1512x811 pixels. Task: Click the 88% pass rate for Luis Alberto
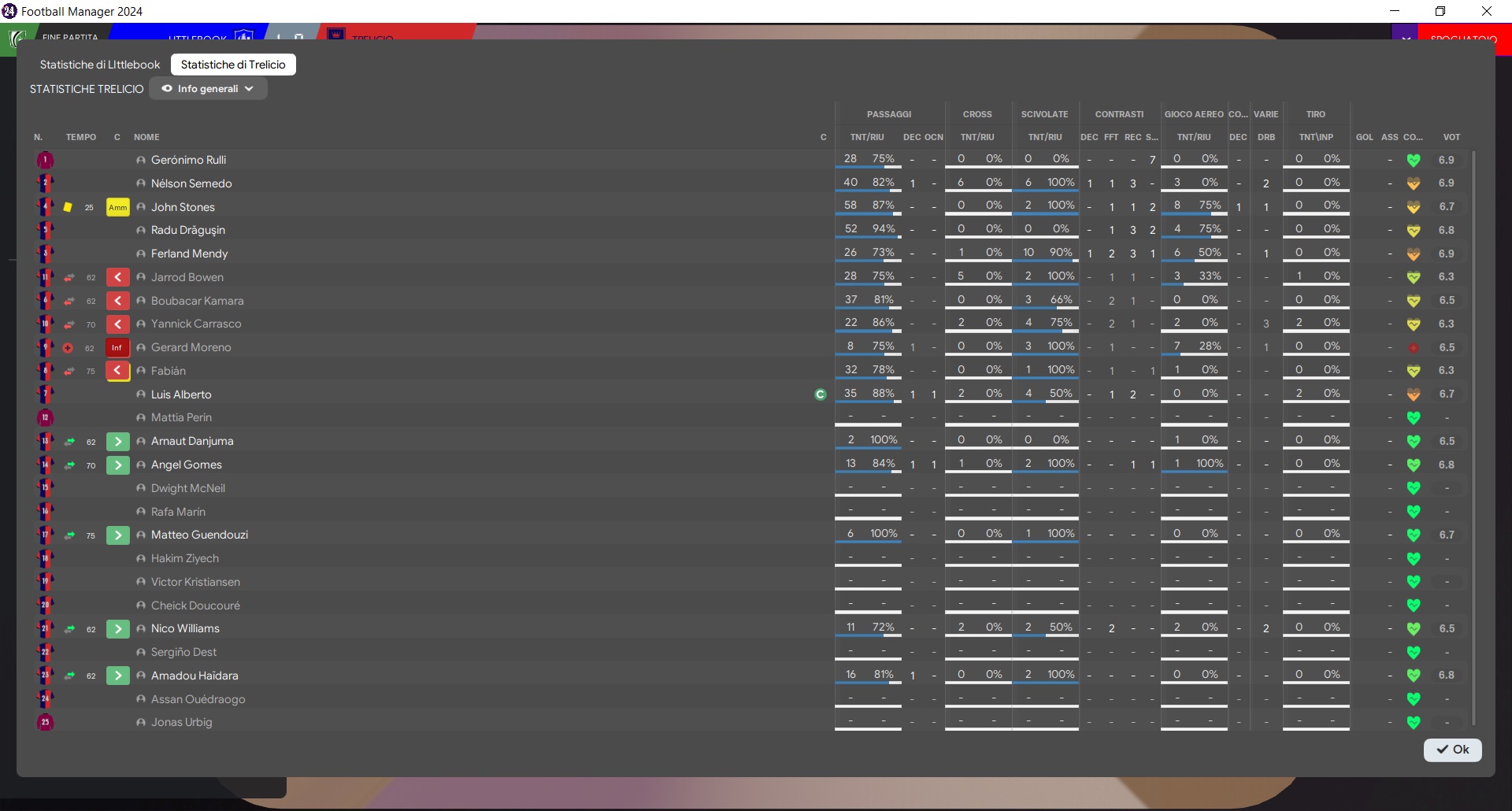click(884, 393)
